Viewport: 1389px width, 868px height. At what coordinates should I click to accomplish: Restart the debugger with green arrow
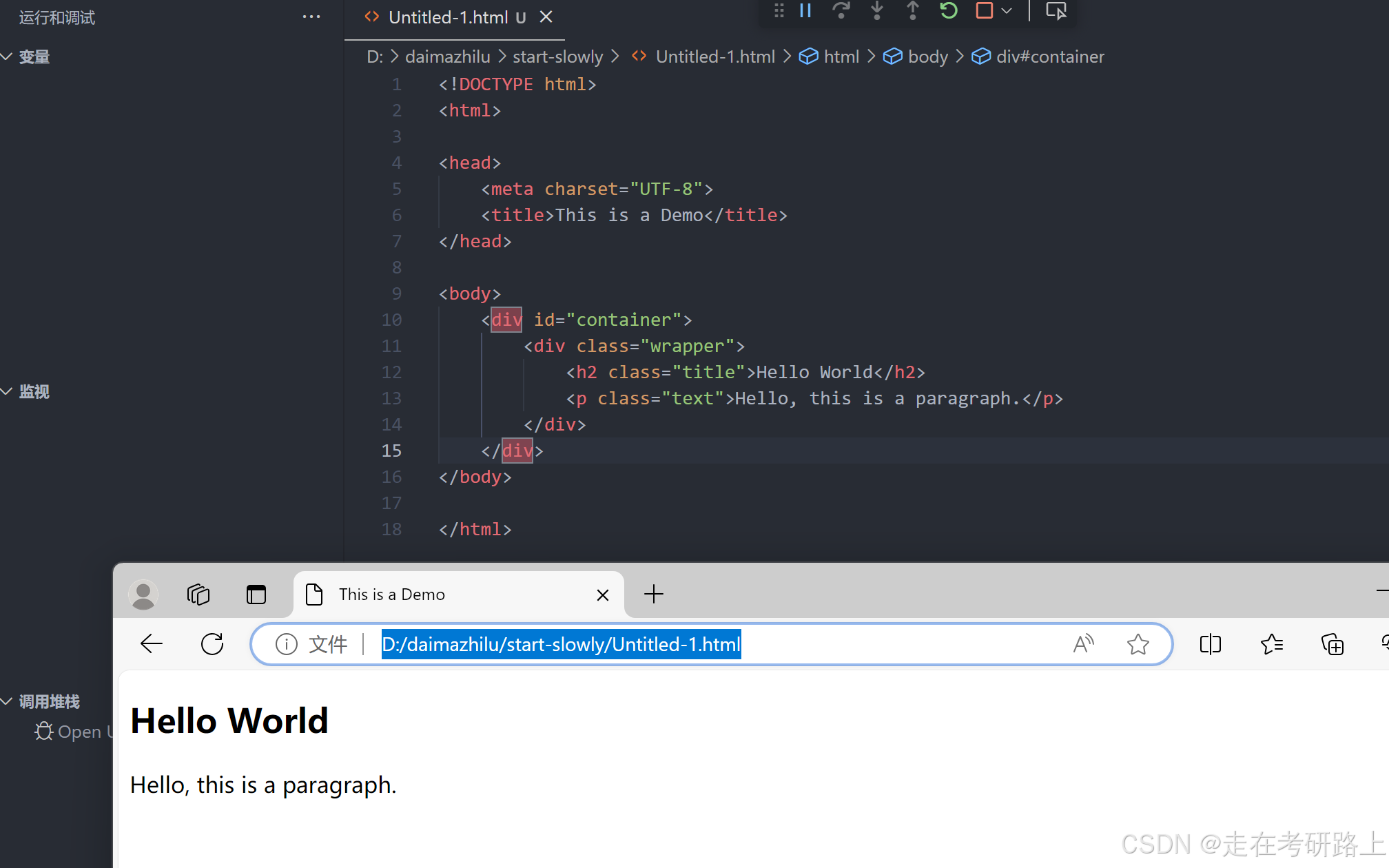(x=948, y=10)
